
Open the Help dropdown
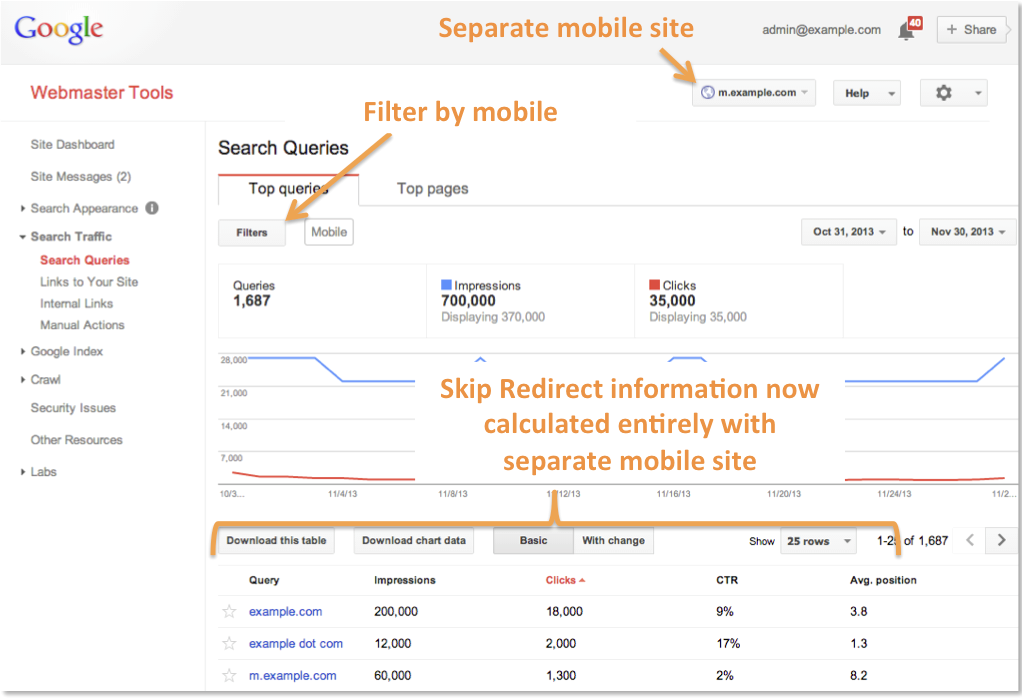tap(867, 93)
